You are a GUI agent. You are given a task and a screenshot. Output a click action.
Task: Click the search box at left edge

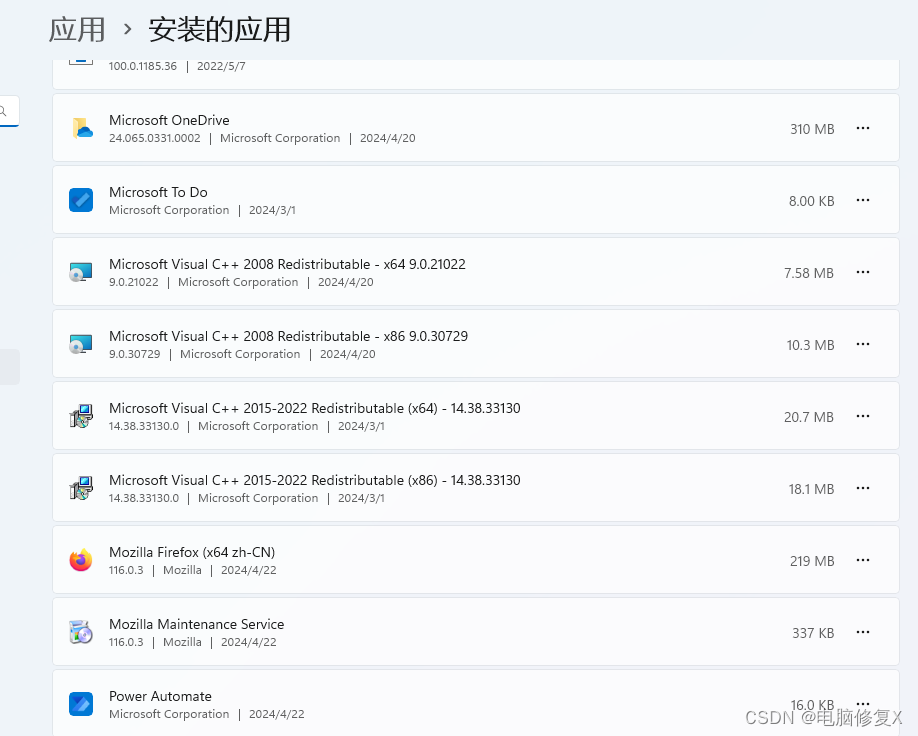(9, 111)
